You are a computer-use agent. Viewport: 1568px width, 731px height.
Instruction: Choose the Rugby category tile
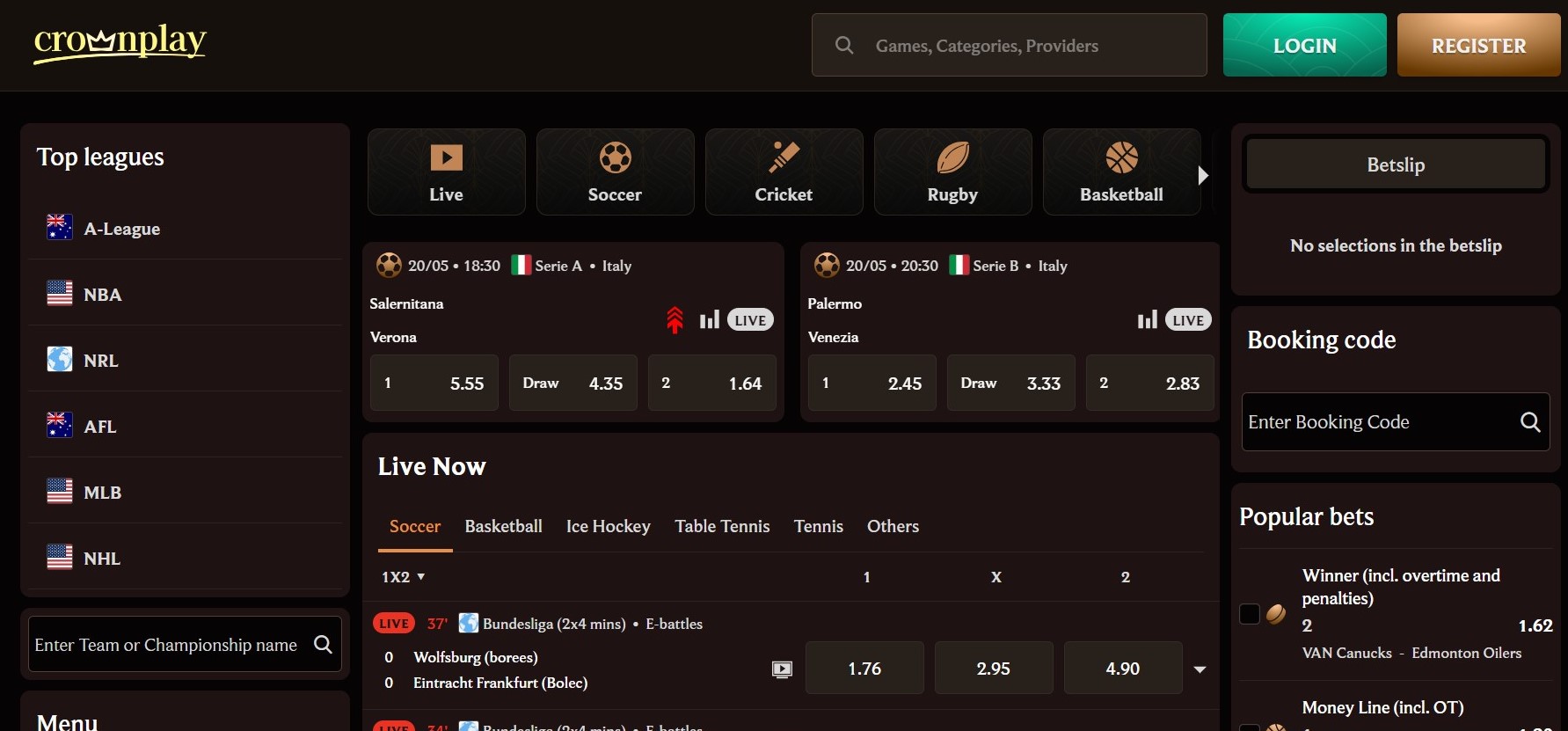pyautogui.click(x=953, y=172)
